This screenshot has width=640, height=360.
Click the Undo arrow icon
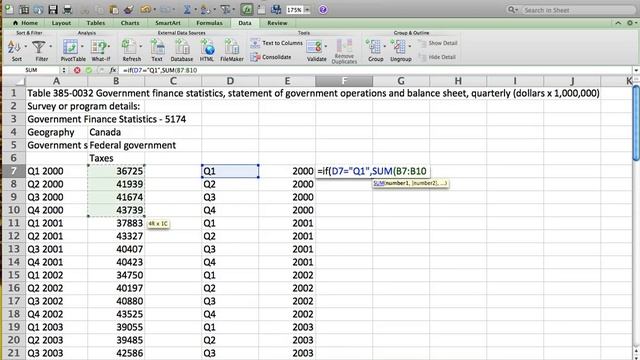(x=145, y=9)
